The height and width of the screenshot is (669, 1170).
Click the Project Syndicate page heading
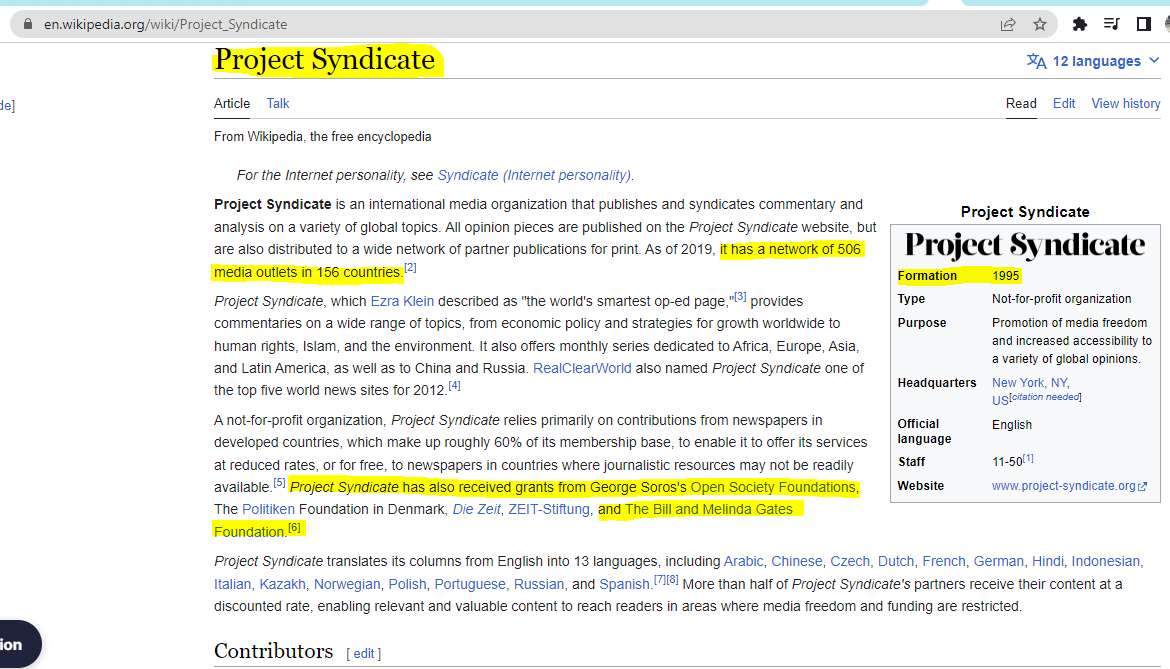pos(325,60)
